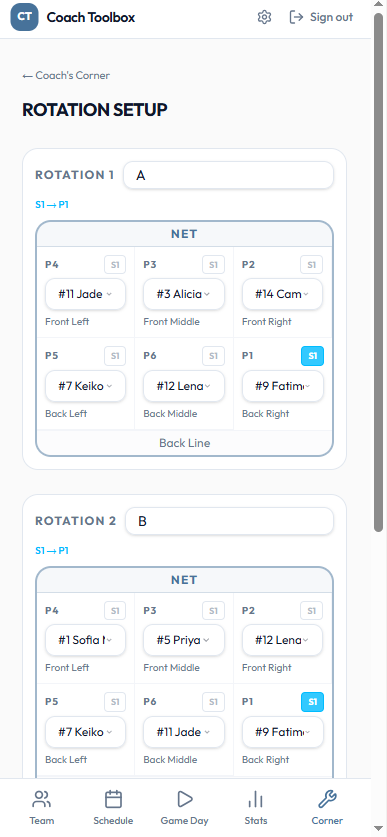Open the Team icon in bottom bar

click(42, 799)
